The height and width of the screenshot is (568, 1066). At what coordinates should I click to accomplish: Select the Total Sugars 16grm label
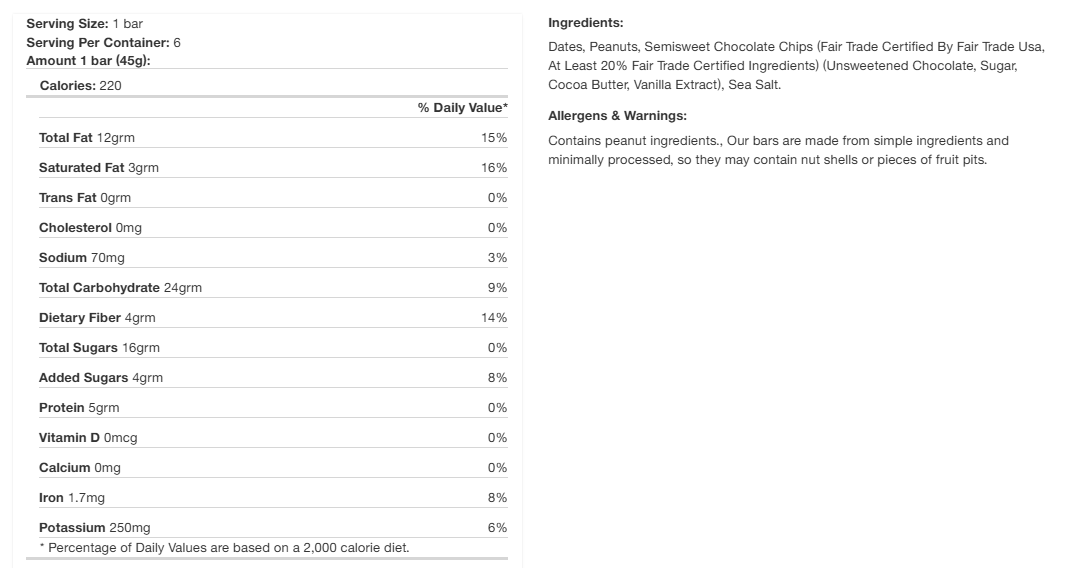(99, 348)
